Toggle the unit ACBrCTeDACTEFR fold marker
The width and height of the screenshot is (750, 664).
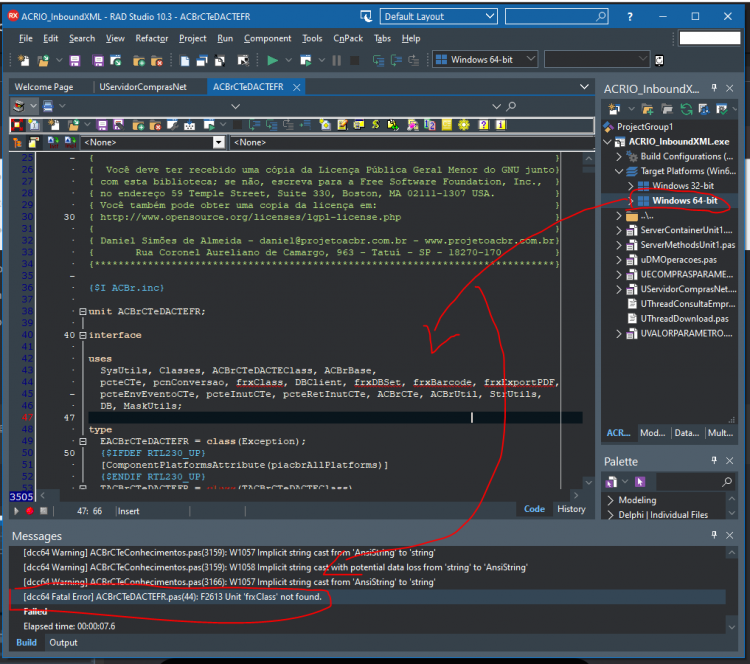[x=83, y=311]
